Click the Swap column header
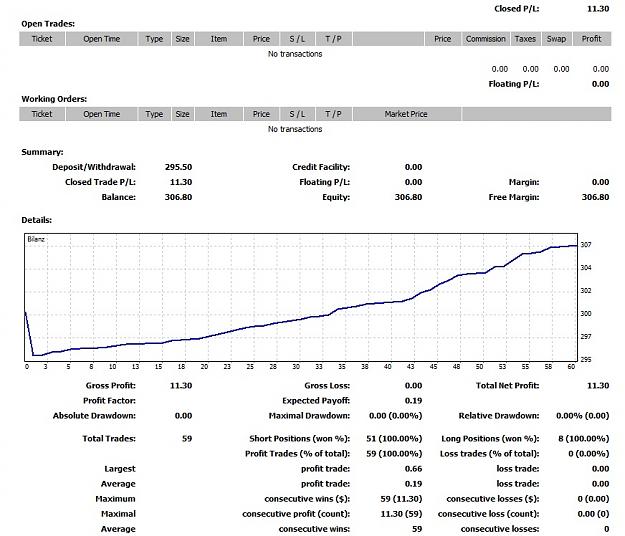The width and height of the screenshot is (625, 536). [556, 39]
